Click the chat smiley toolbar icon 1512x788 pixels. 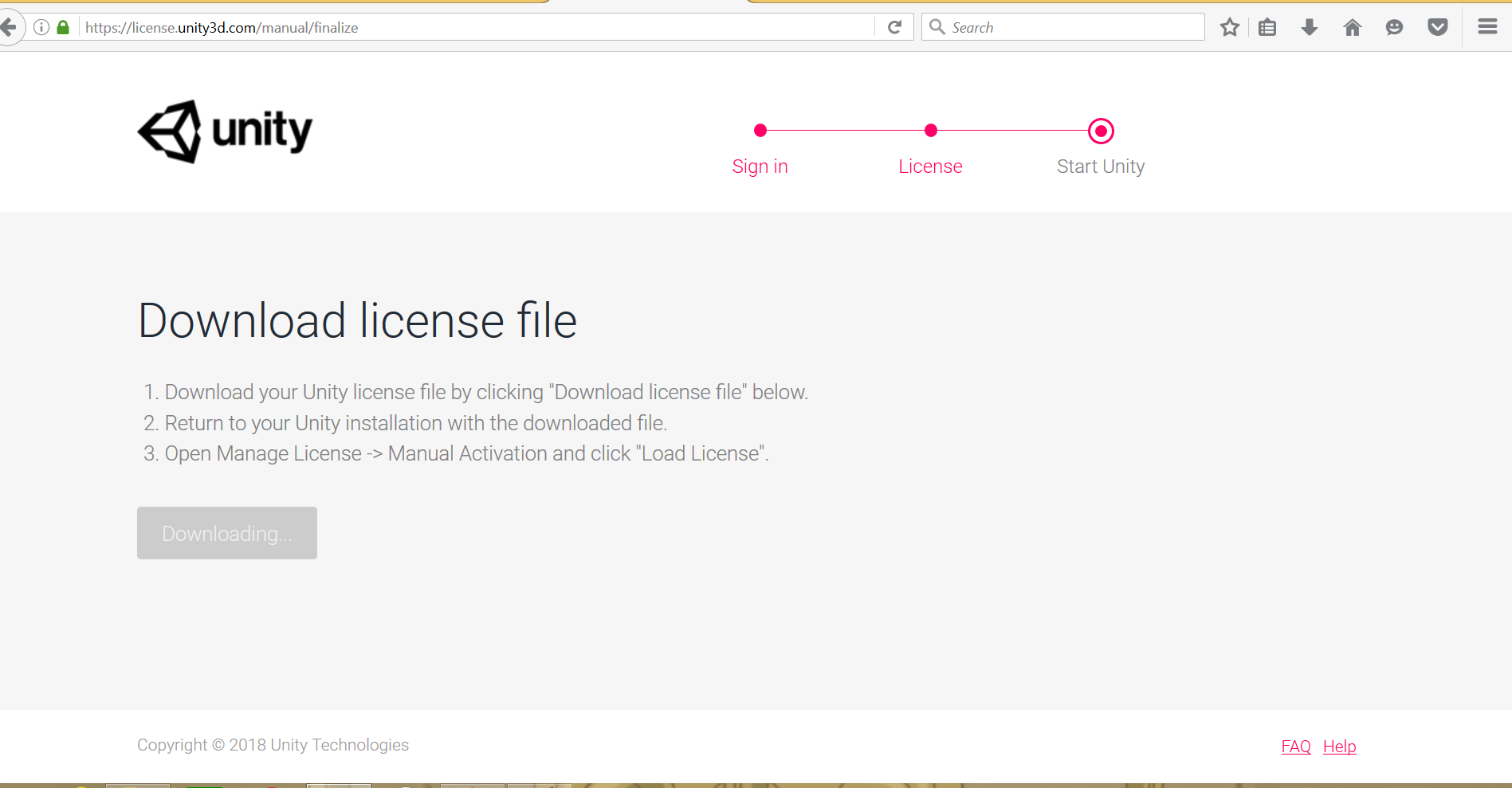coord(1394,28)
